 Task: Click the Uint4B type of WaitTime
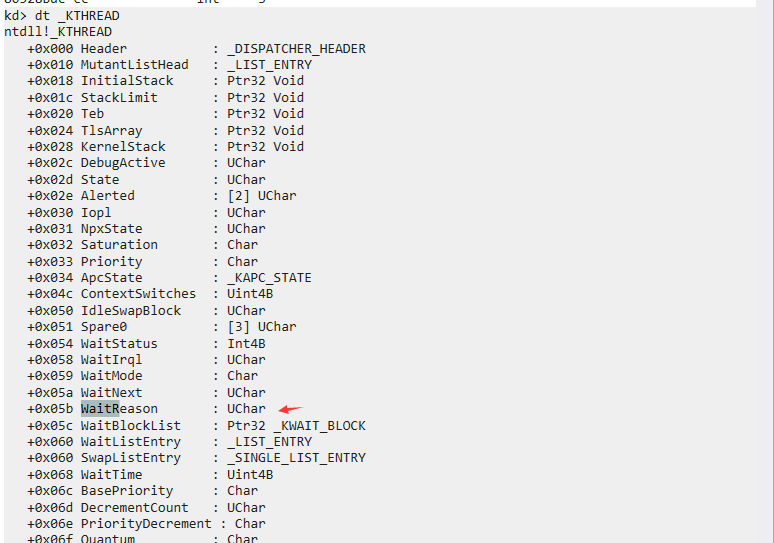[x=250, y=475]
